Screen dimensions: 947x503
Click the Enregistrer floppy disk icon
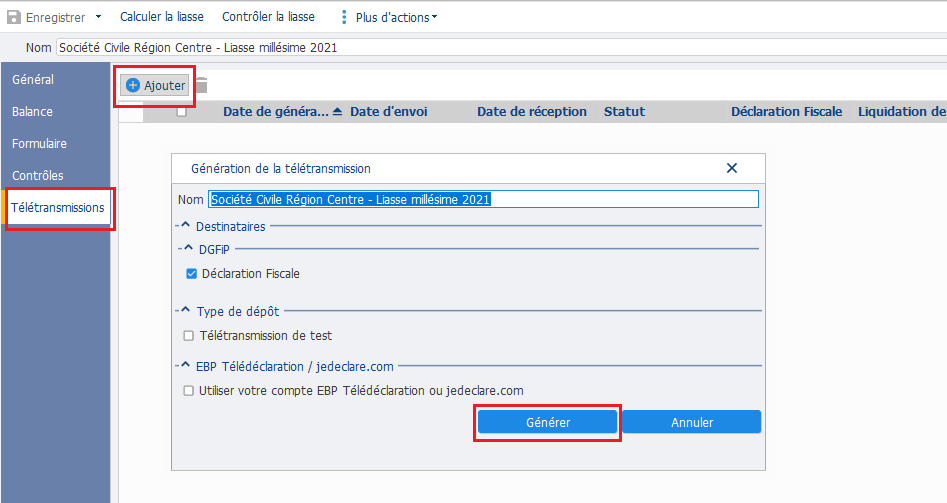pyautogui.click(x=13, y=17)
